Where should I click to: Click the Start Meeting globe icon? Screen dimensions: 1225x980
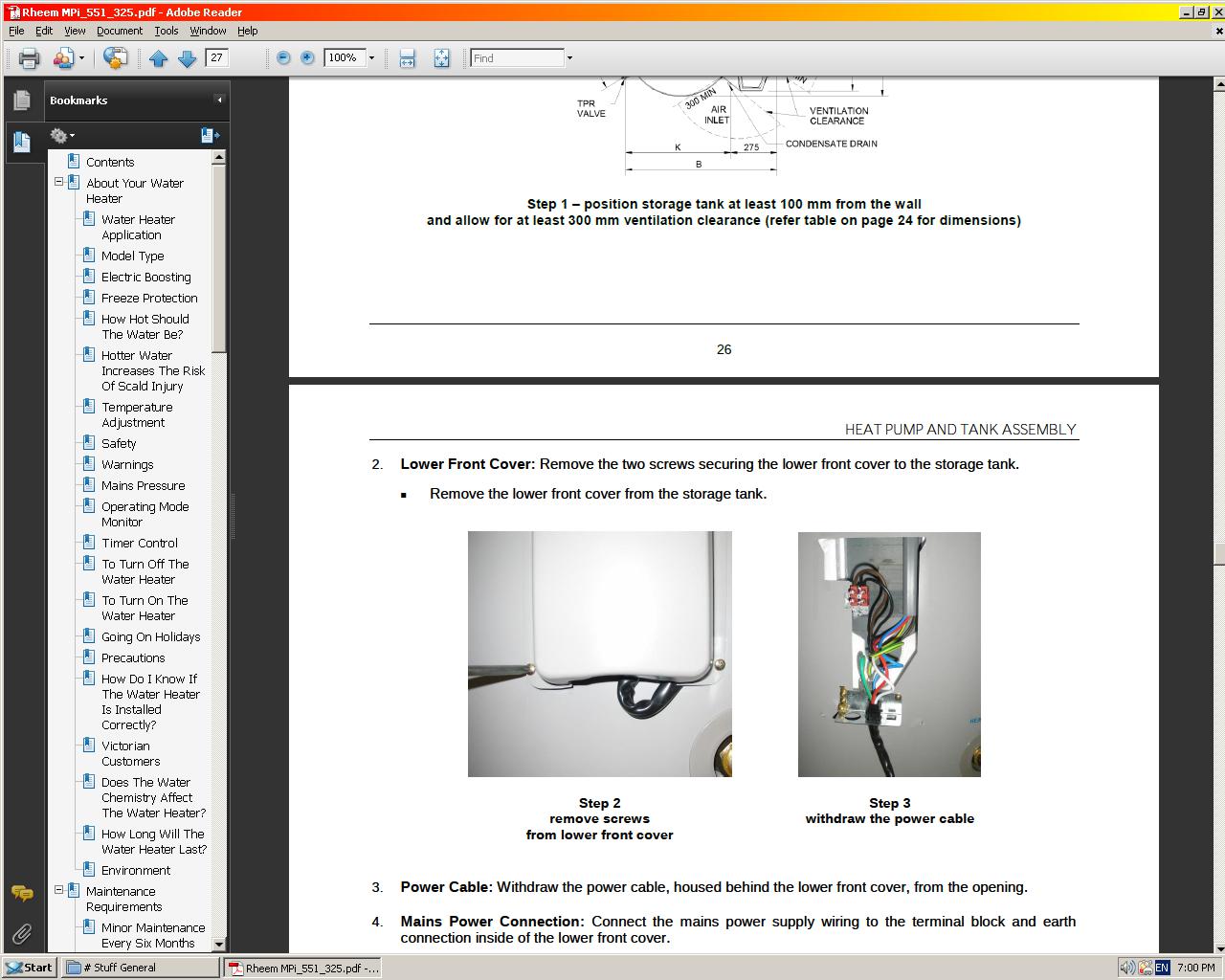[x=115, y=58]
